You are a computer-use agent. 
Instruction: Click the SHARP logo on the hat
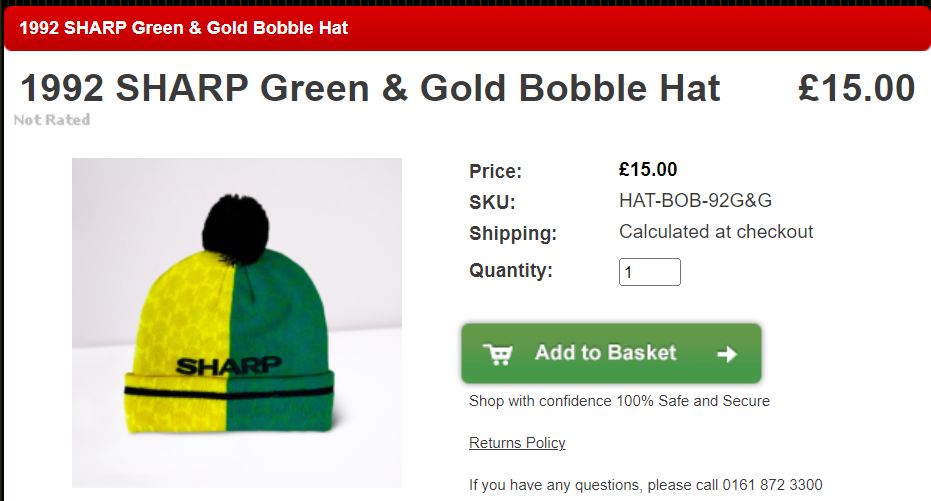click(229, 366)
